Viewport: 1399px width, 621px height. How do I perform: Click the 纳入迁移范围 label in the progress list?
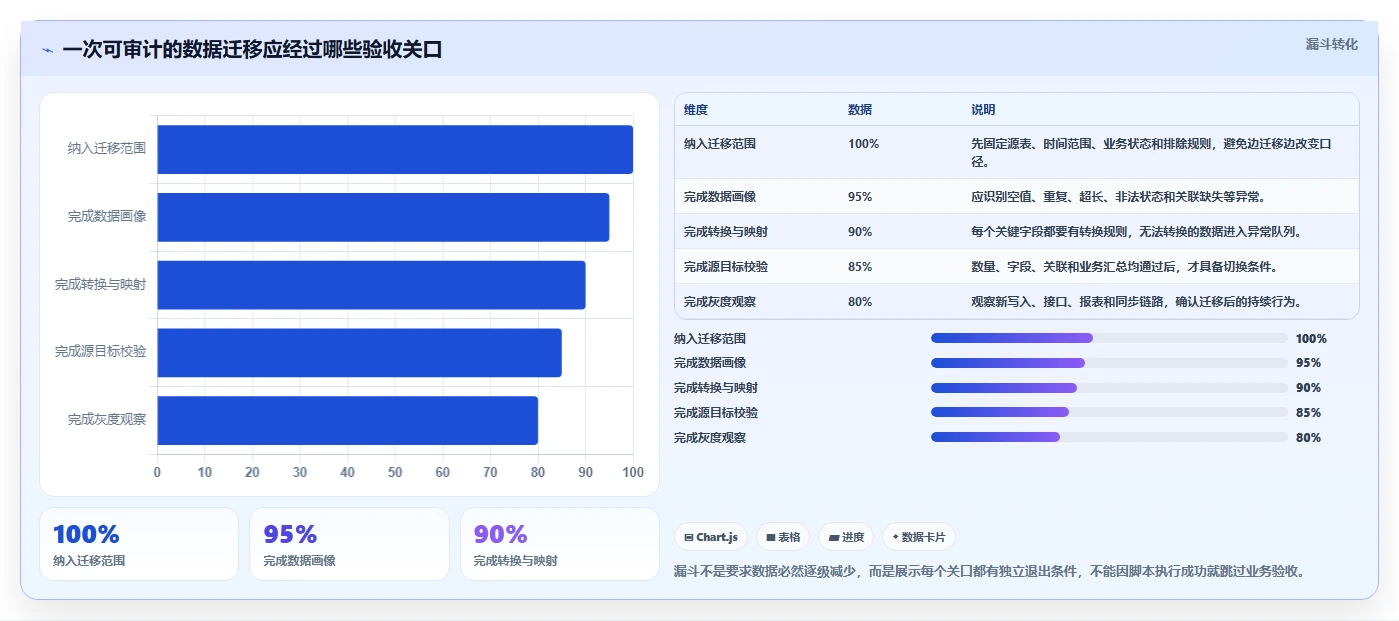pyautogui.click(x=710, y=338)
